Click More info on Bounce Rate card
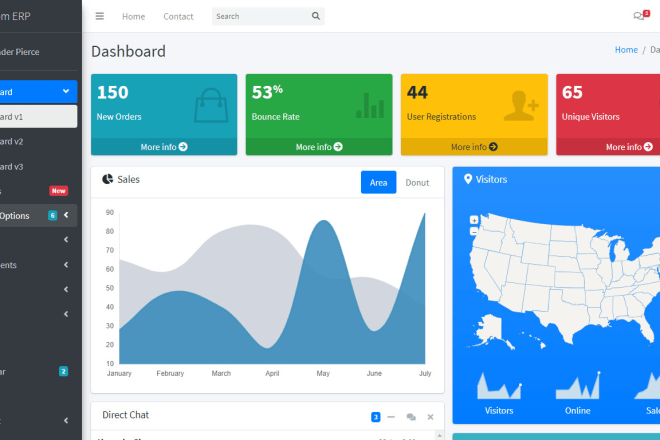This screenshot has width=660, height=440. (319, 147)
